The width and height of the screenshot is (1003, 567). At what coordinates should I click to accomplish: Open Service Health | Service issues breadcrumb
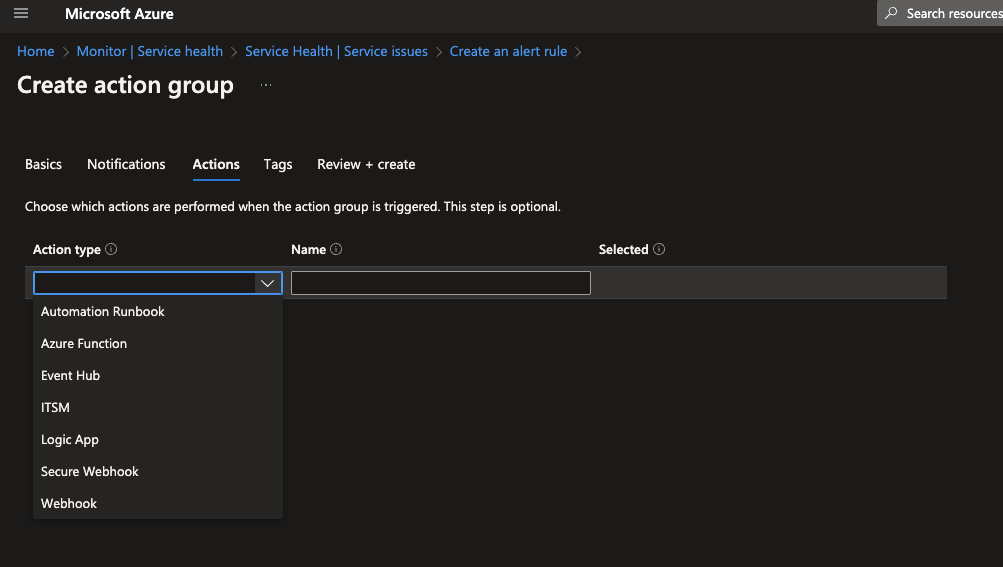(x=336, y=51)
